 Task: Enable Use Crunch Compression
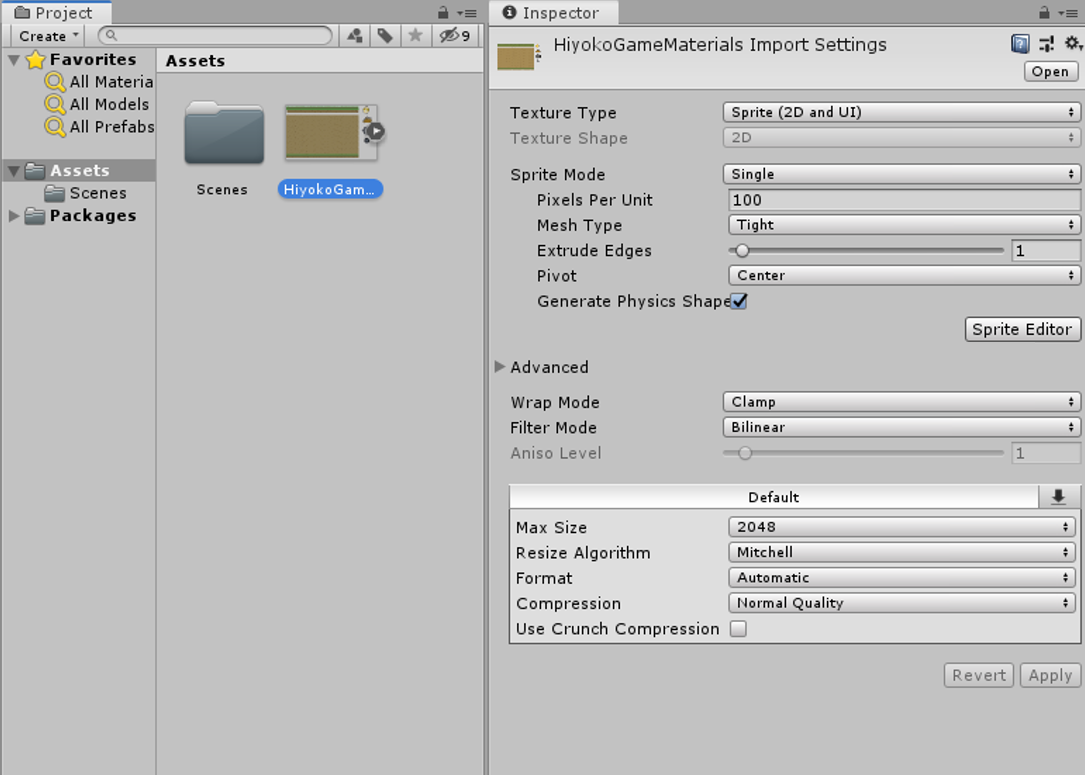coord(739,628)
